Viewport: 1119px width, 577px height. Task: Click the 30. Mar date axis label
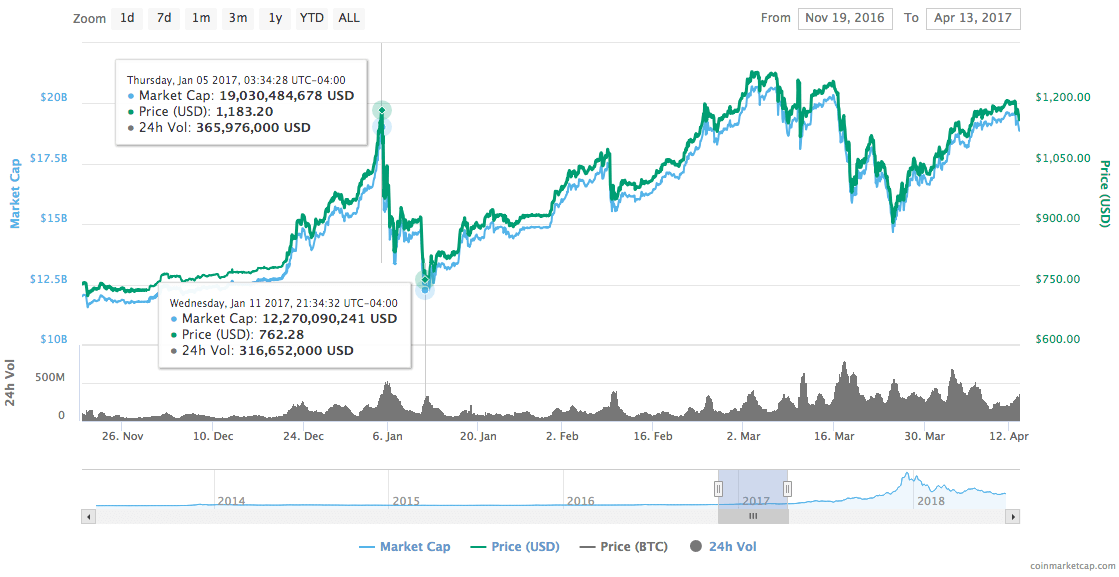924,436
